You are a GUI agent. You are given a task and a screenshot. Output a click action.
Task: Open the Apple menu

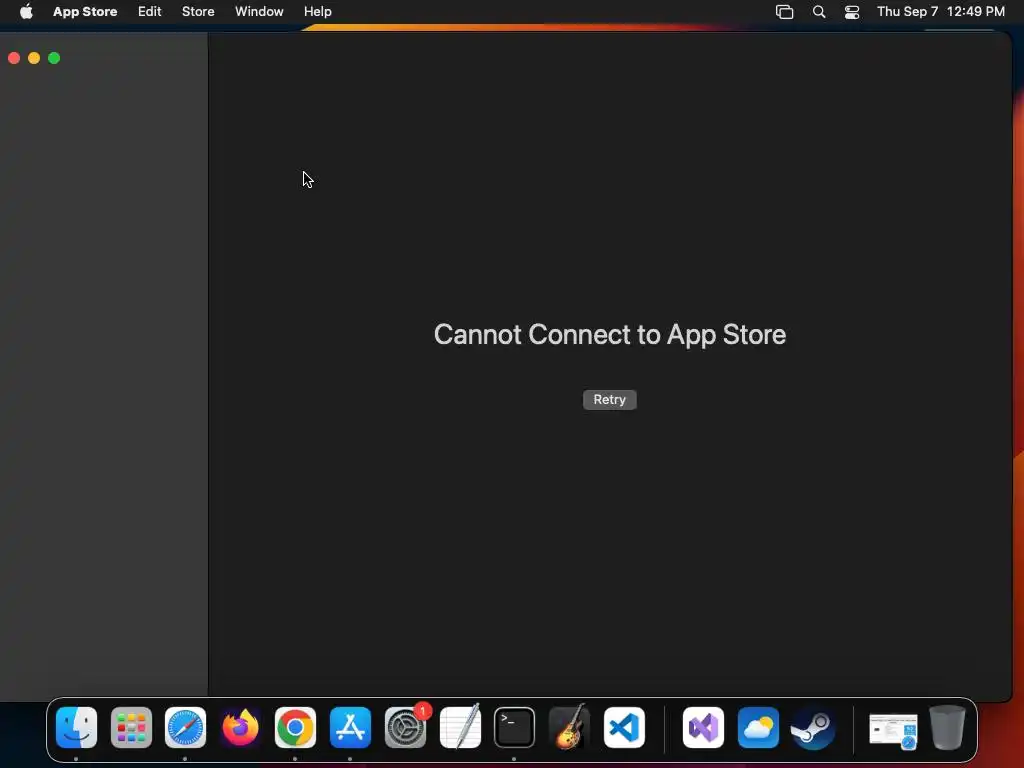tap(26, 12)
